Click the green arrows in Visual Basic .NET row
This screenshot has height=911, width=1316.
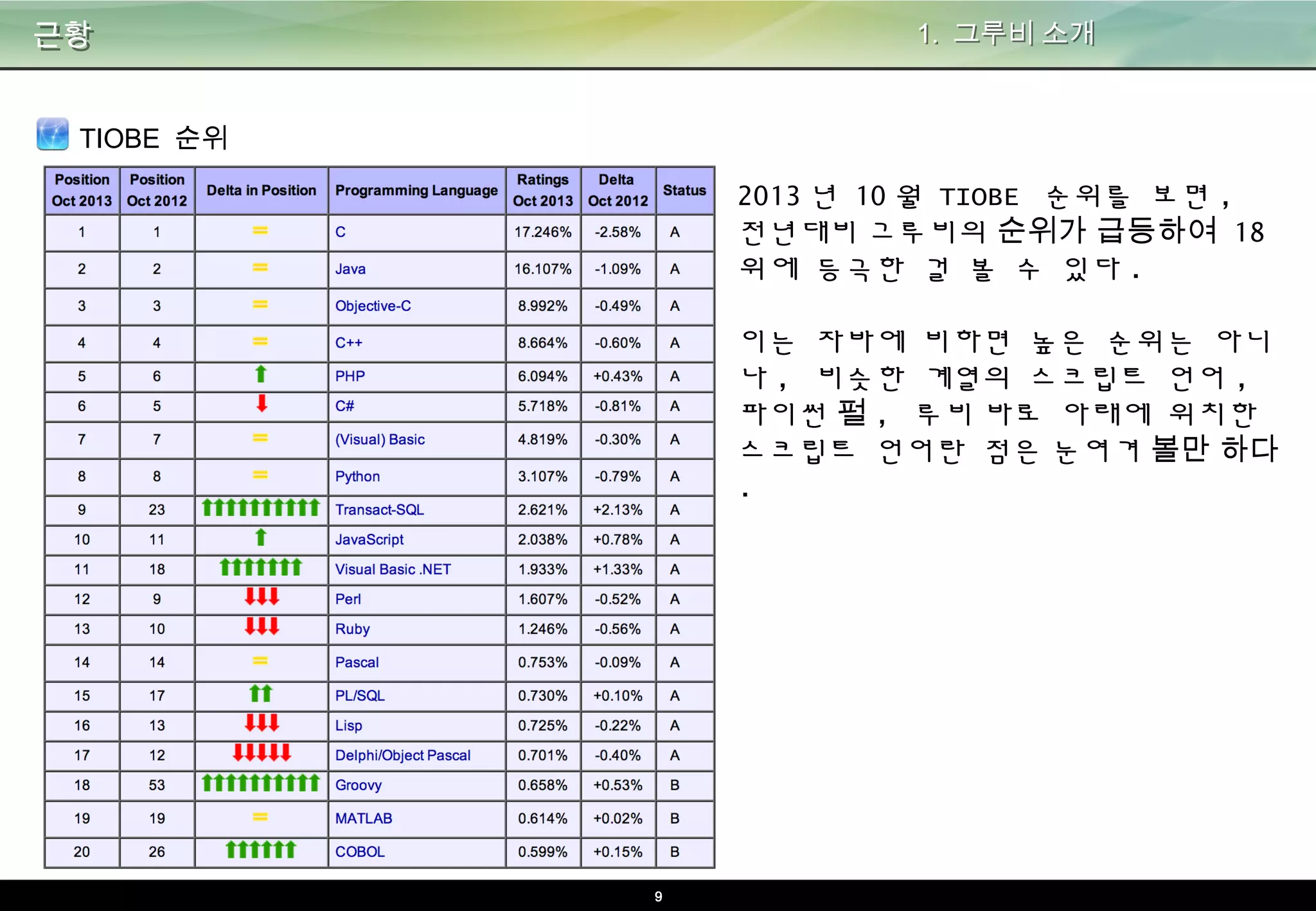click(261, 567)
